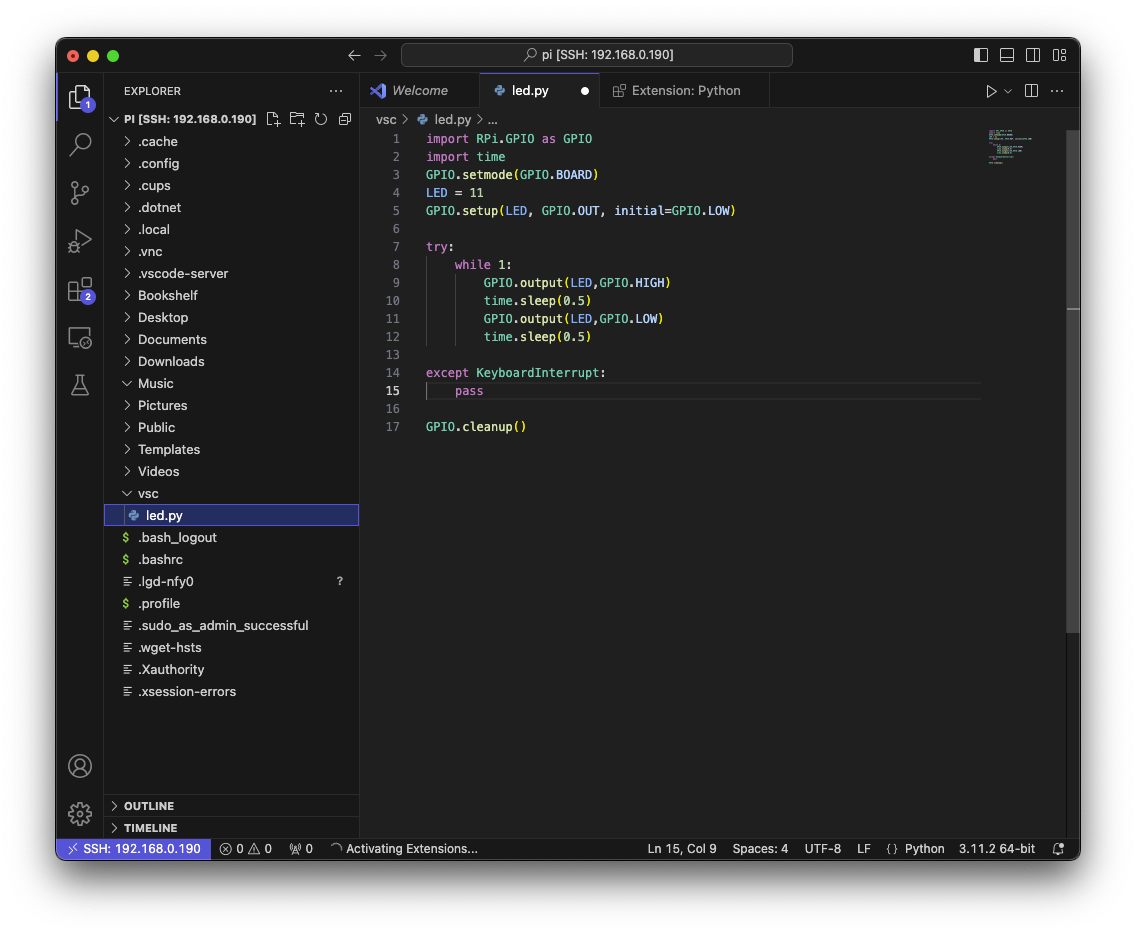
Task: Expand the Documents folder
Action: (172, 339)
